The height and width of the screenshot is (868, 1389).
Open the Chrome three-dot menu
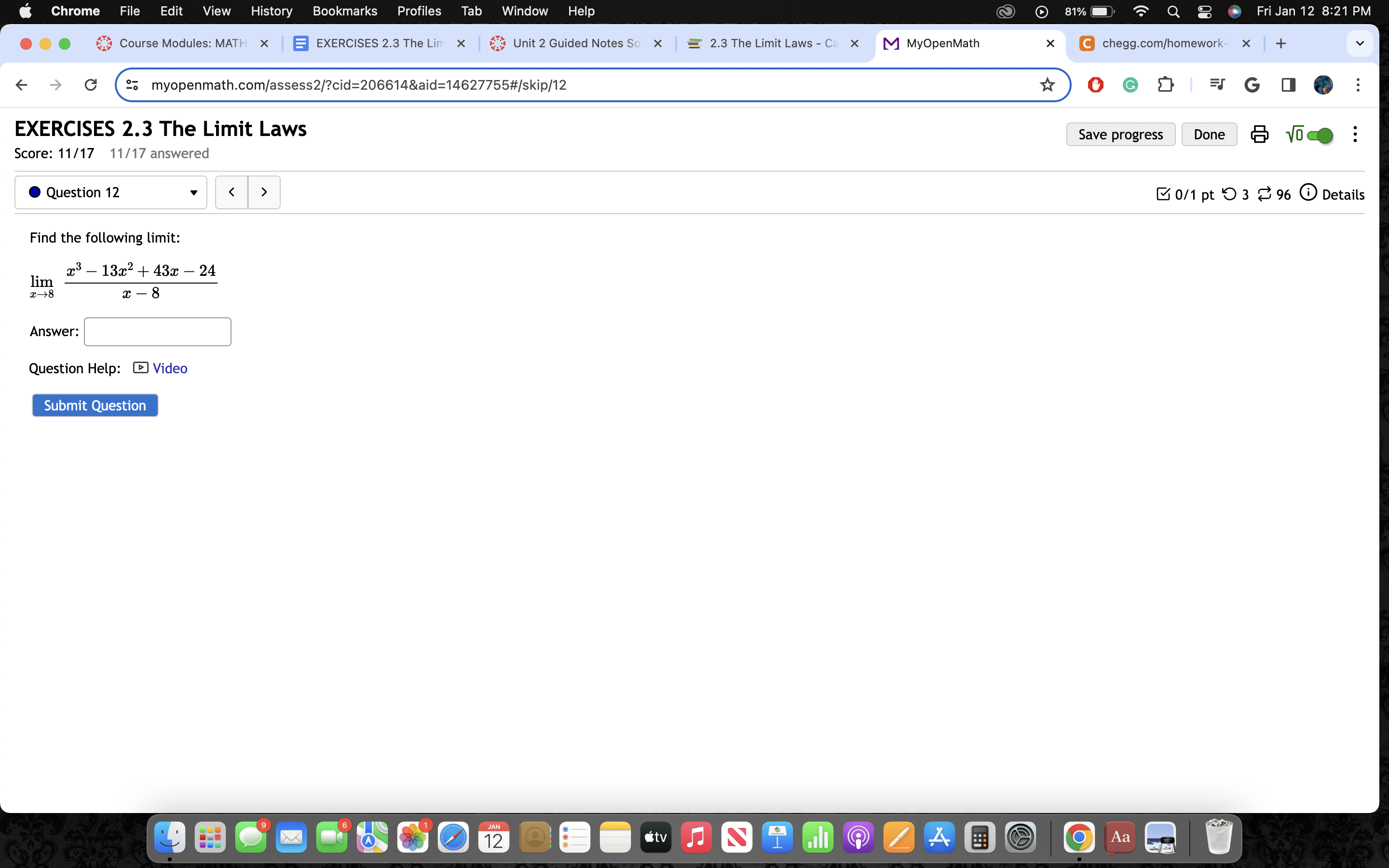click(1358, 85)
